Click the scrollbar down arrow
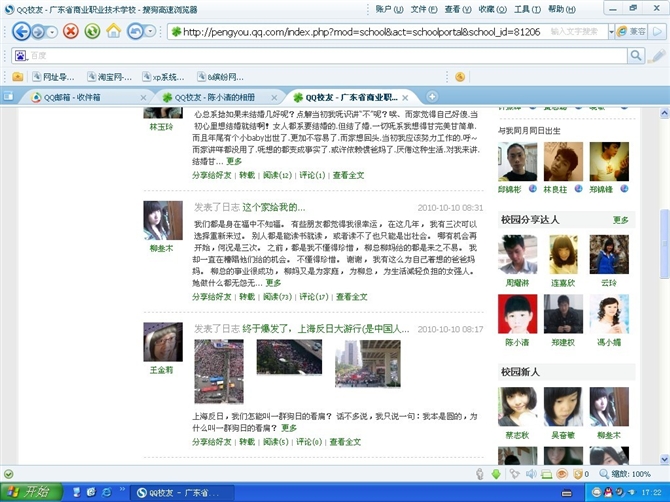This screenshot has height=502, width=670. [664, 460]
